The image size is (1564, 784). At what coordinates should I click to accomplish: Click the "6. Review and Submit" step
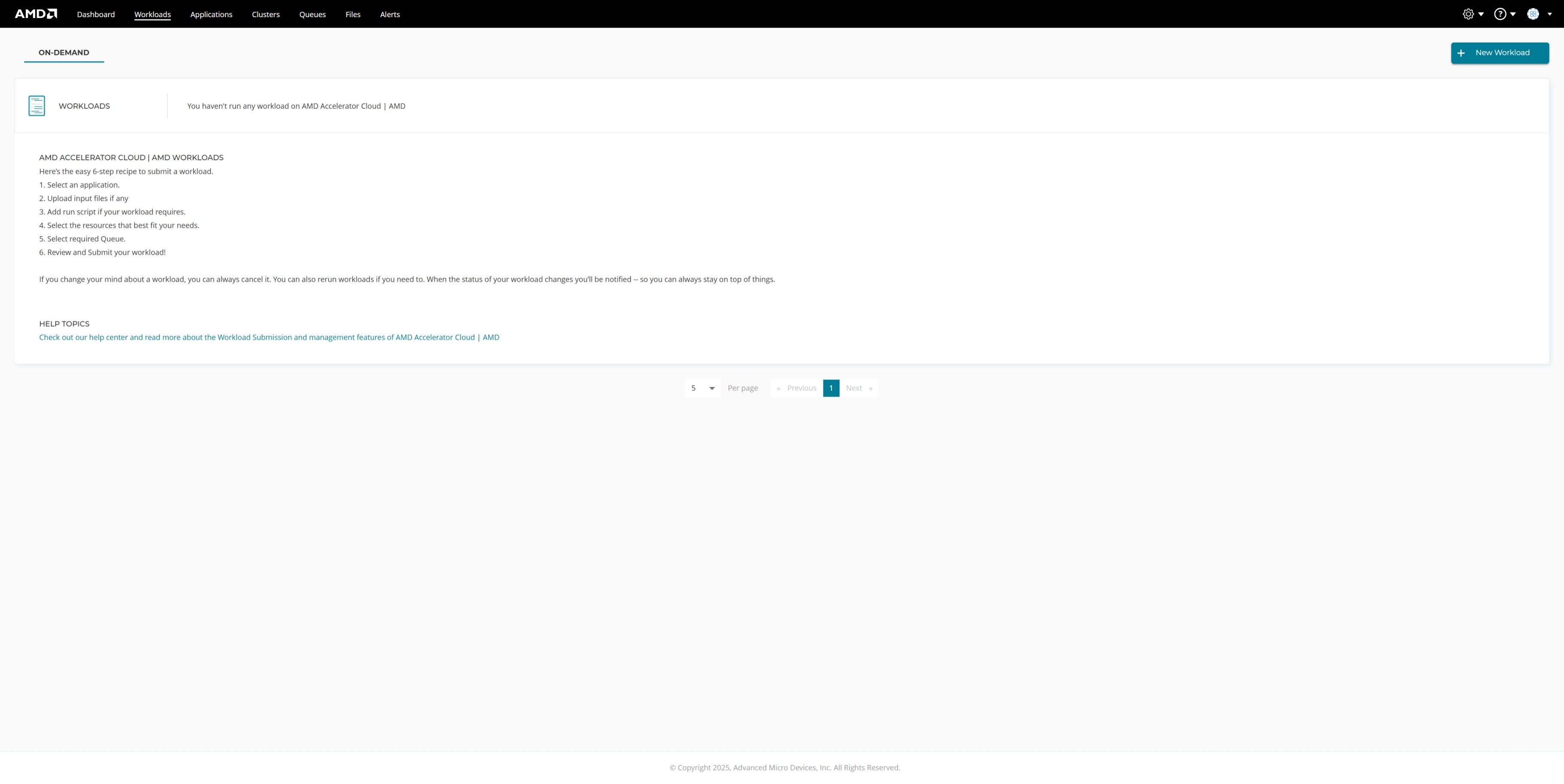[103, 252]
